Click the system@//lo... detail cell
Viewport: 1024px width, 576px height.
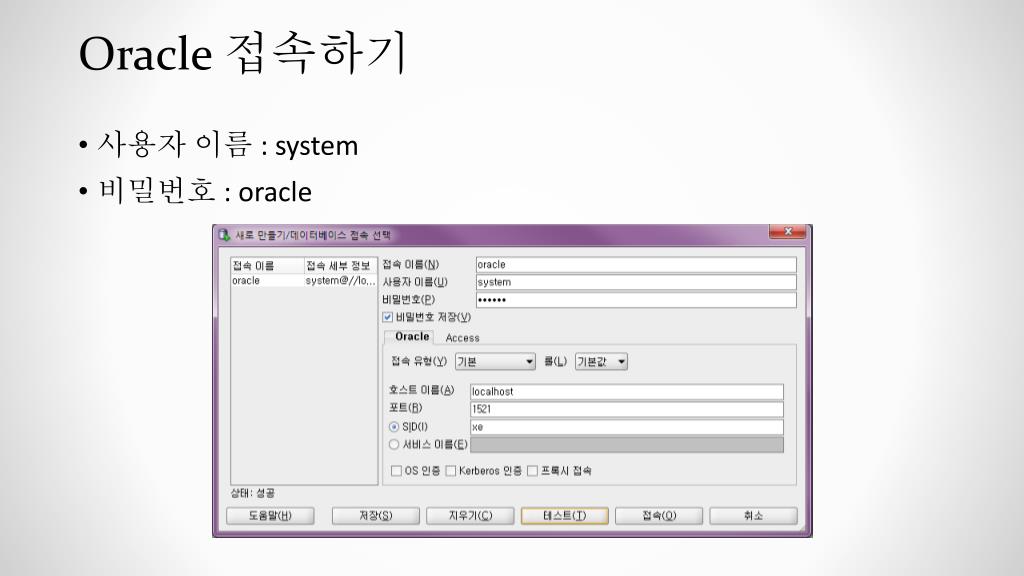(x=341, y=281)
